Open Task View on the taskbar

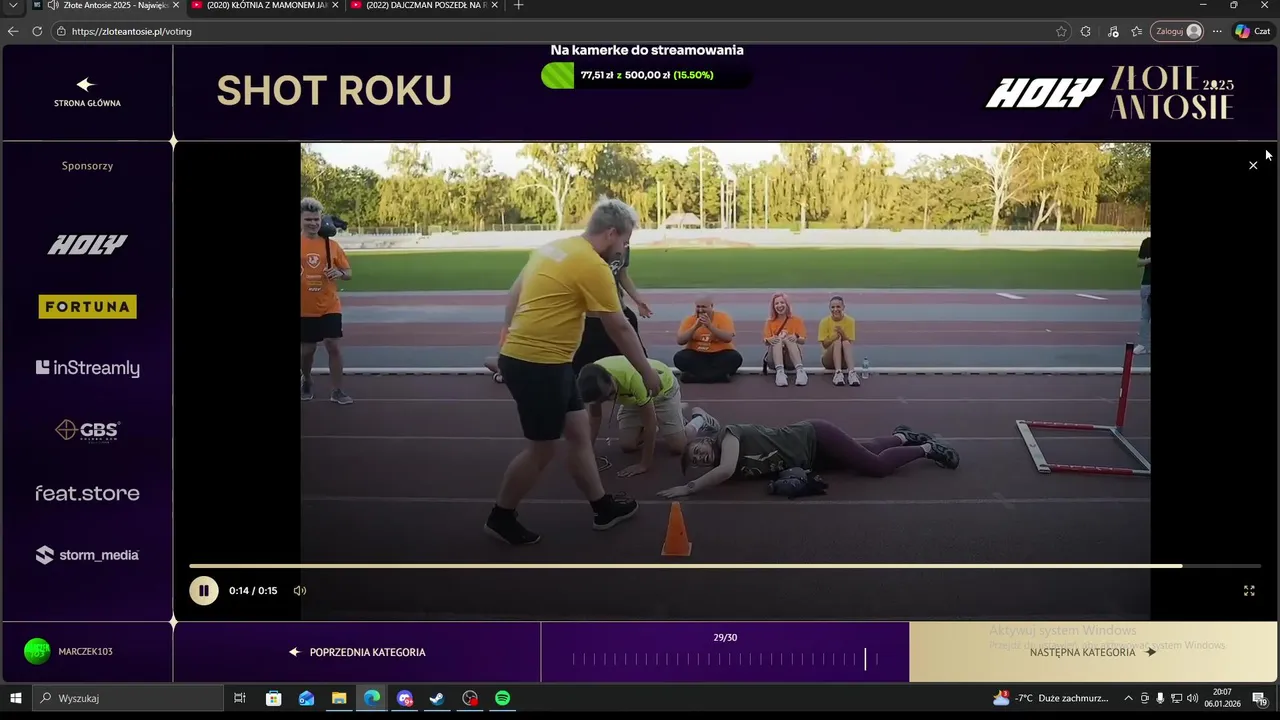click(240, 698)
